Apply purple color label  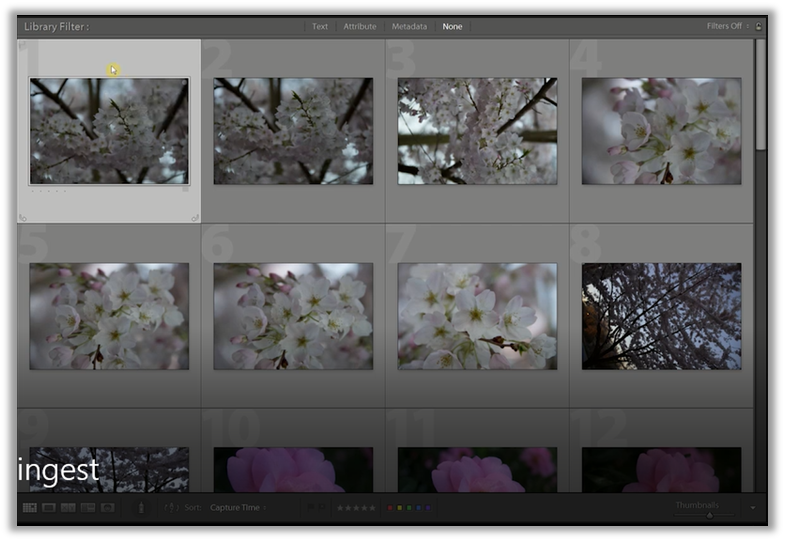point(428,508)
